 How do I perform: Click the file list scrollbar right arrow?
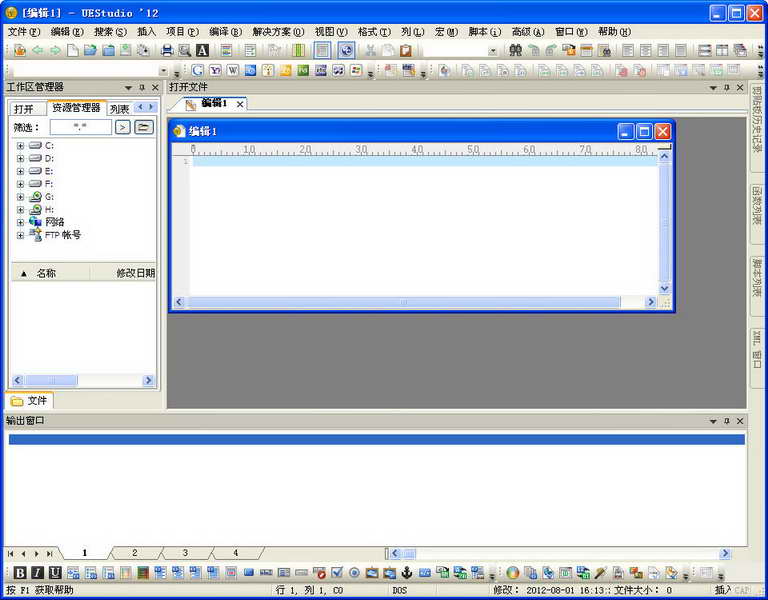(148, 380)
